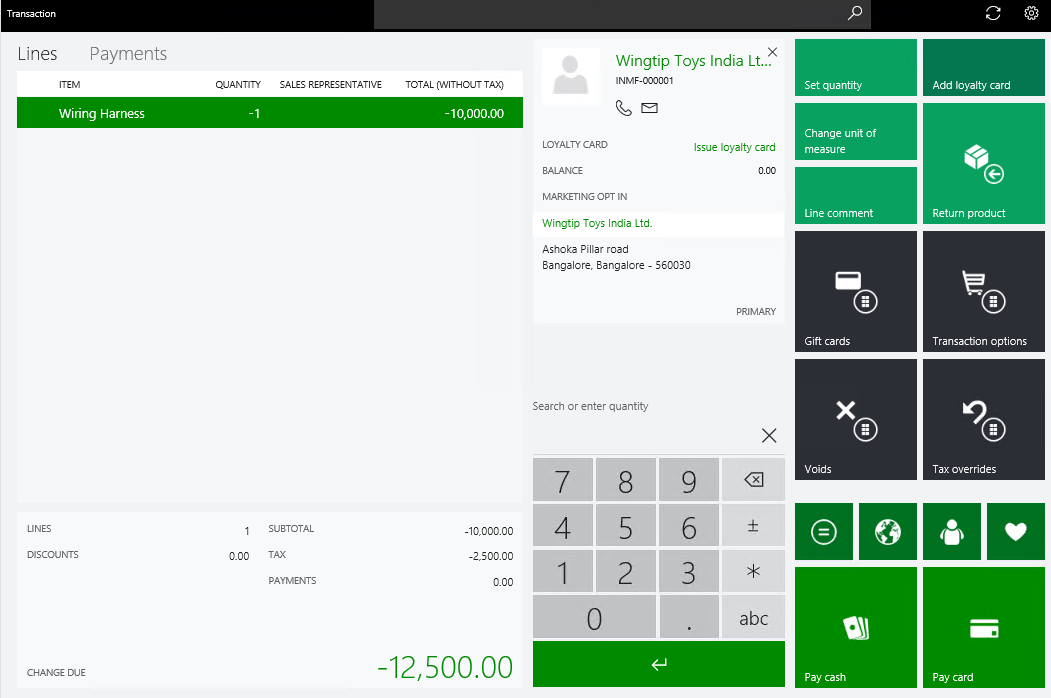
Task: Email the customer via the envelope icon
Action: (648, 108)
